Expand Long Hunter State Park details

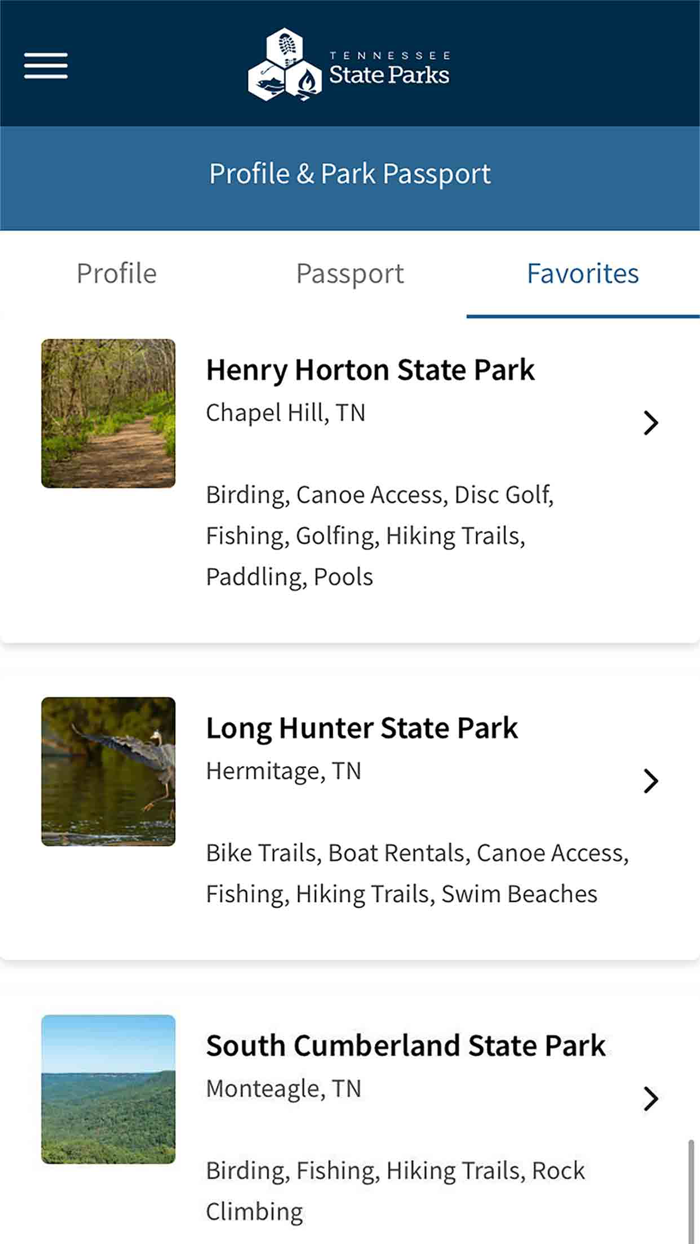(x=651, y=781)
